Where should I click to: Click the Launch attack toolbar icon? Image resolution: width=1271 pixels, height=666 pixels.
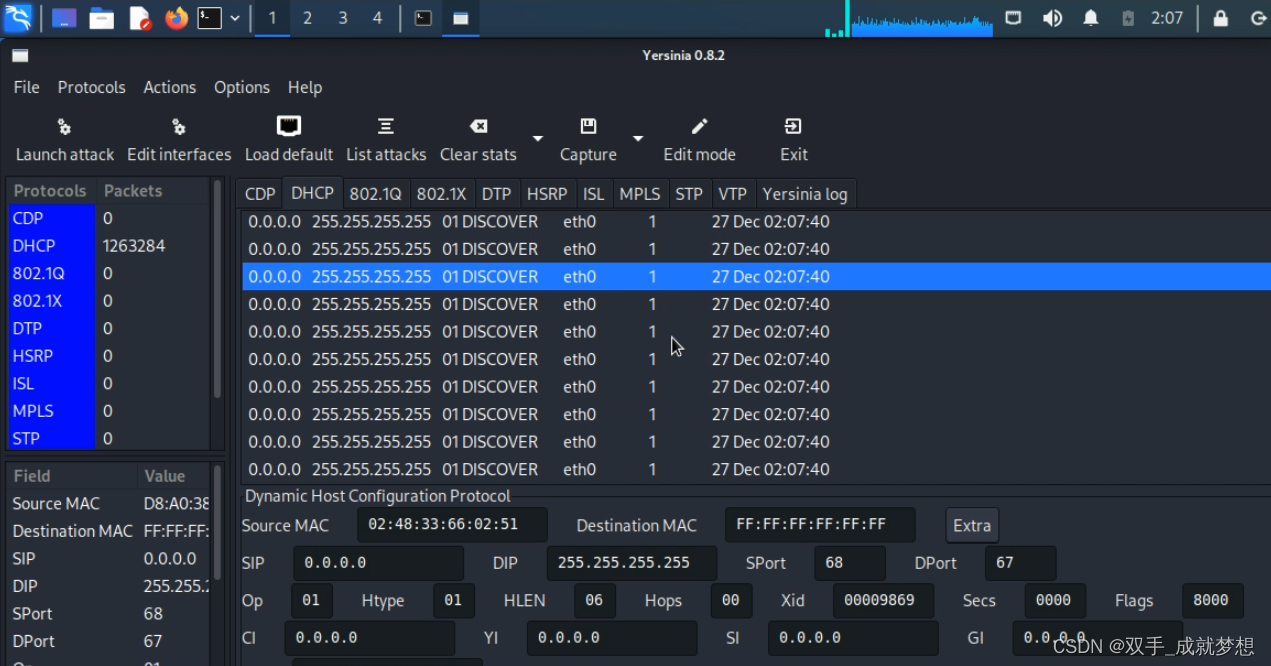pyautogui.click(x=64, y=126)
